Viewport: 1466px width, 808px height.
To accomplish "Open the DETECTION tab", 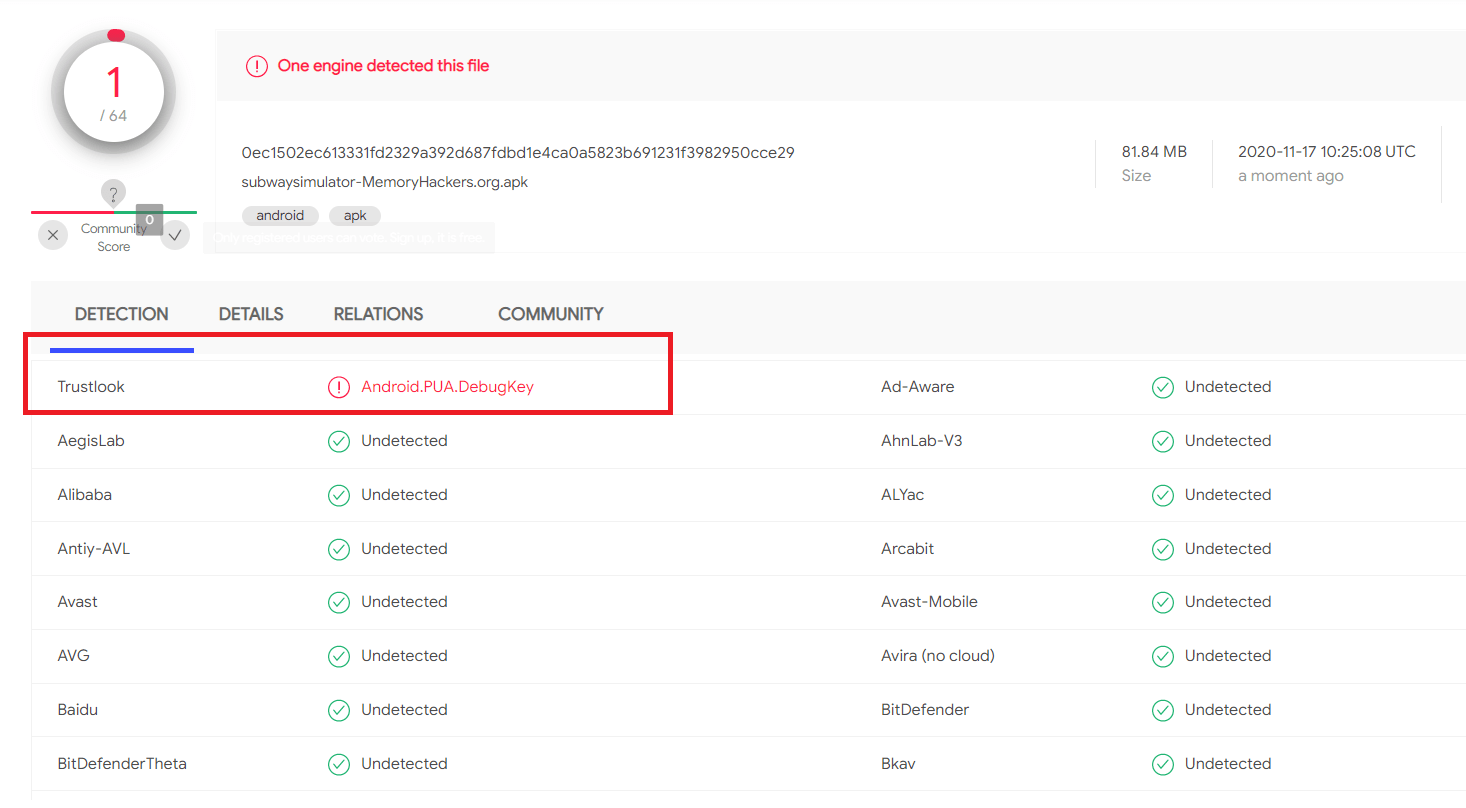I will 121,314.
